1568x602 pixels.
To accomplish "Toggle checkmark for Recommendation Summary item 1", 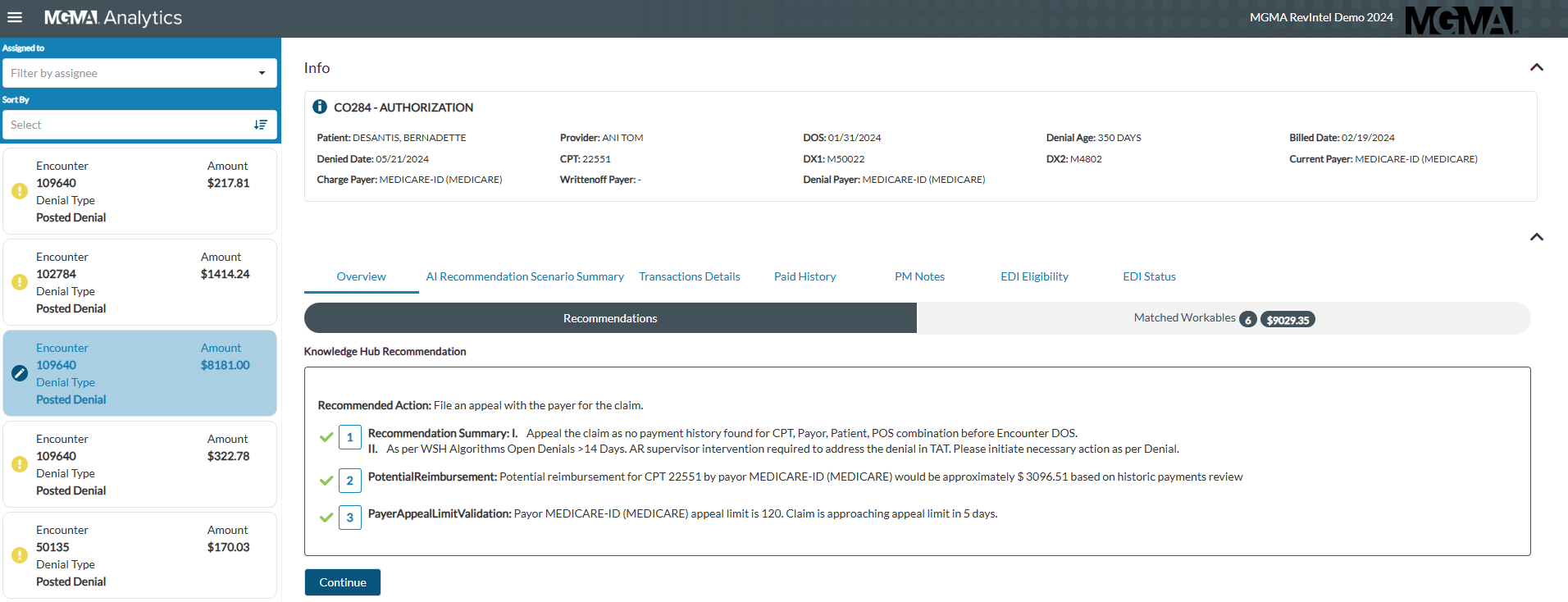I will tap(326, 437).
